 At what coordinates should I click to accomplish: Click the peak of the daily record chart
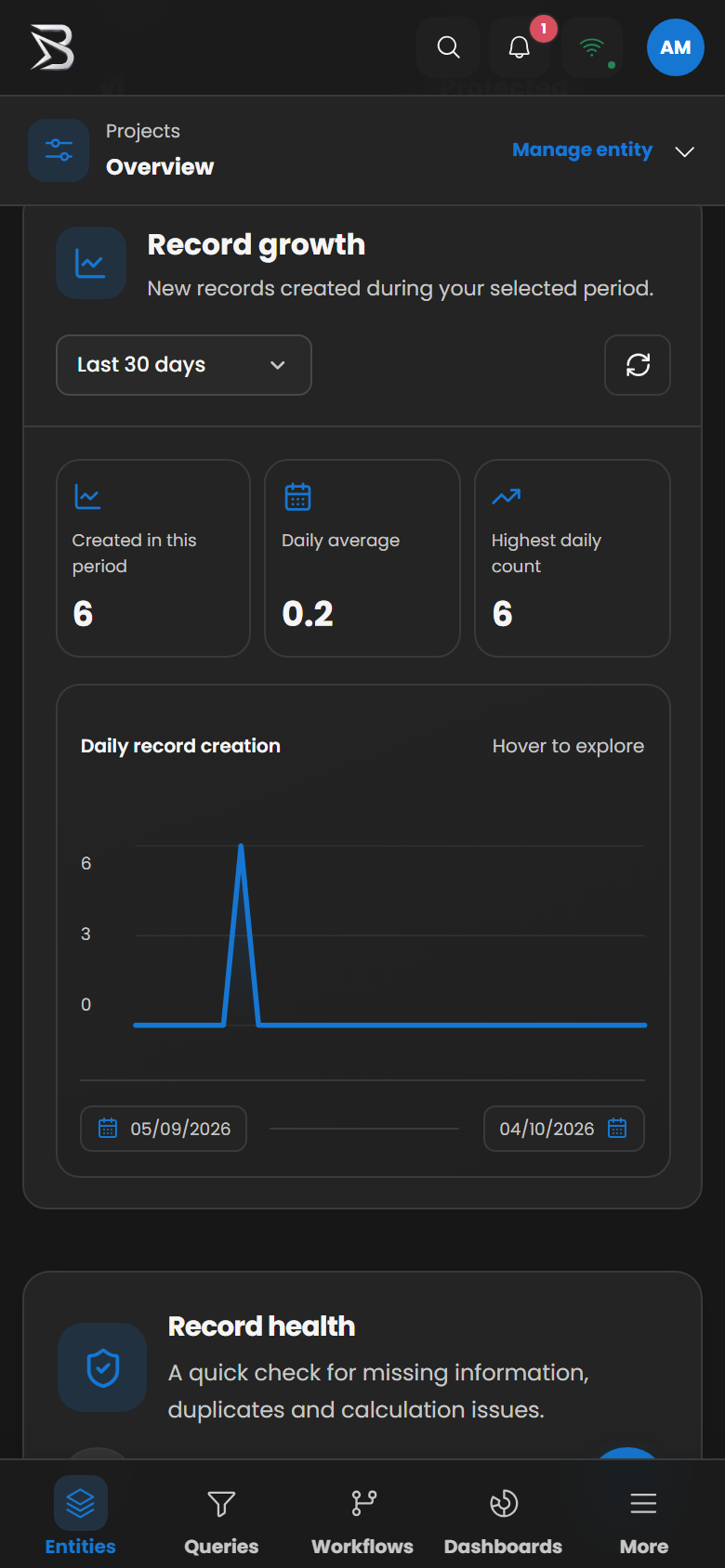[x=241, y=846]
